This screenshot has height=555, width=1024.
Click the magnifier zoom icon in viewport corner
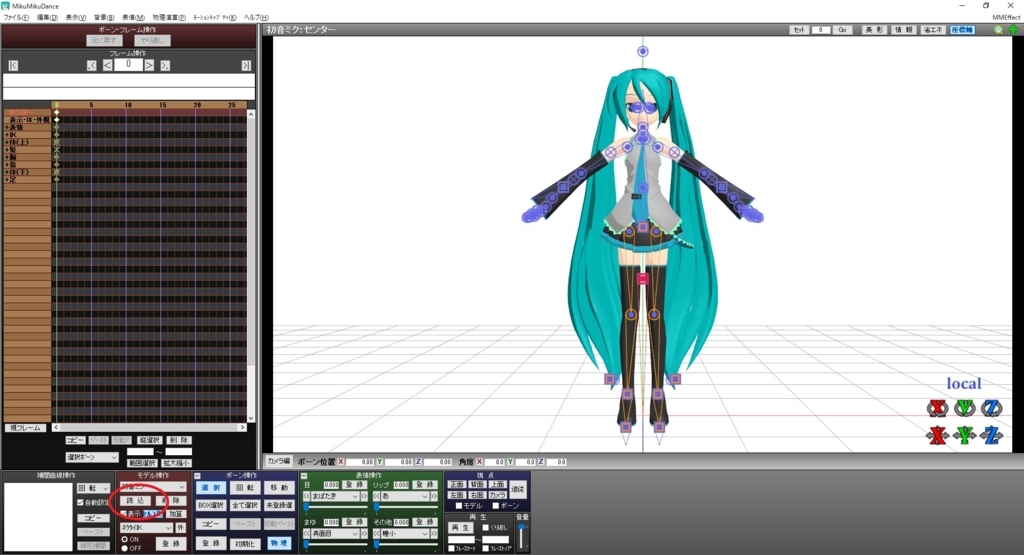click(999, 30)
